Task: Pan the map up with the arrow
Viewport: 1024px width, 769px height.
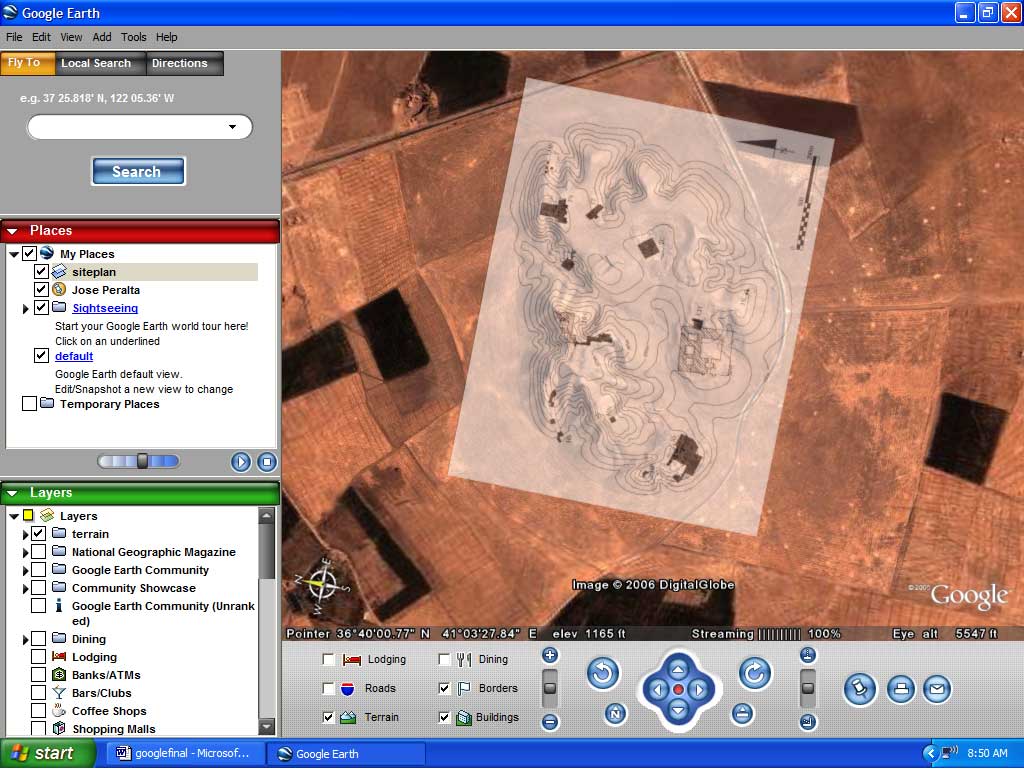Action: pyautogui.click(x=678, y=669)
